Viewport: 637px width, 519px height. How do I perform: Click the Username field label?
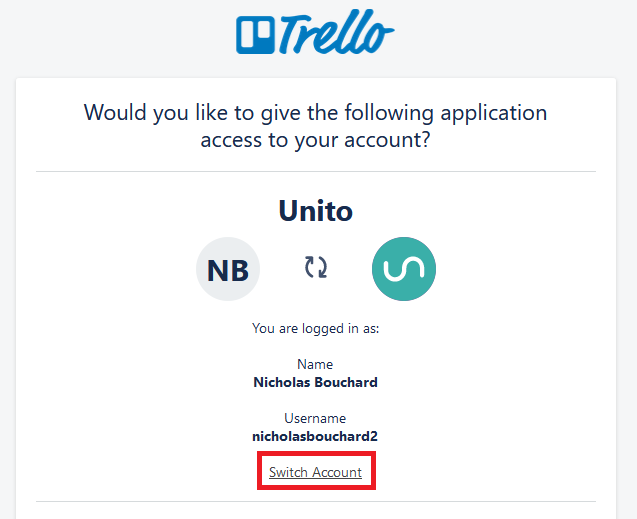315,418
